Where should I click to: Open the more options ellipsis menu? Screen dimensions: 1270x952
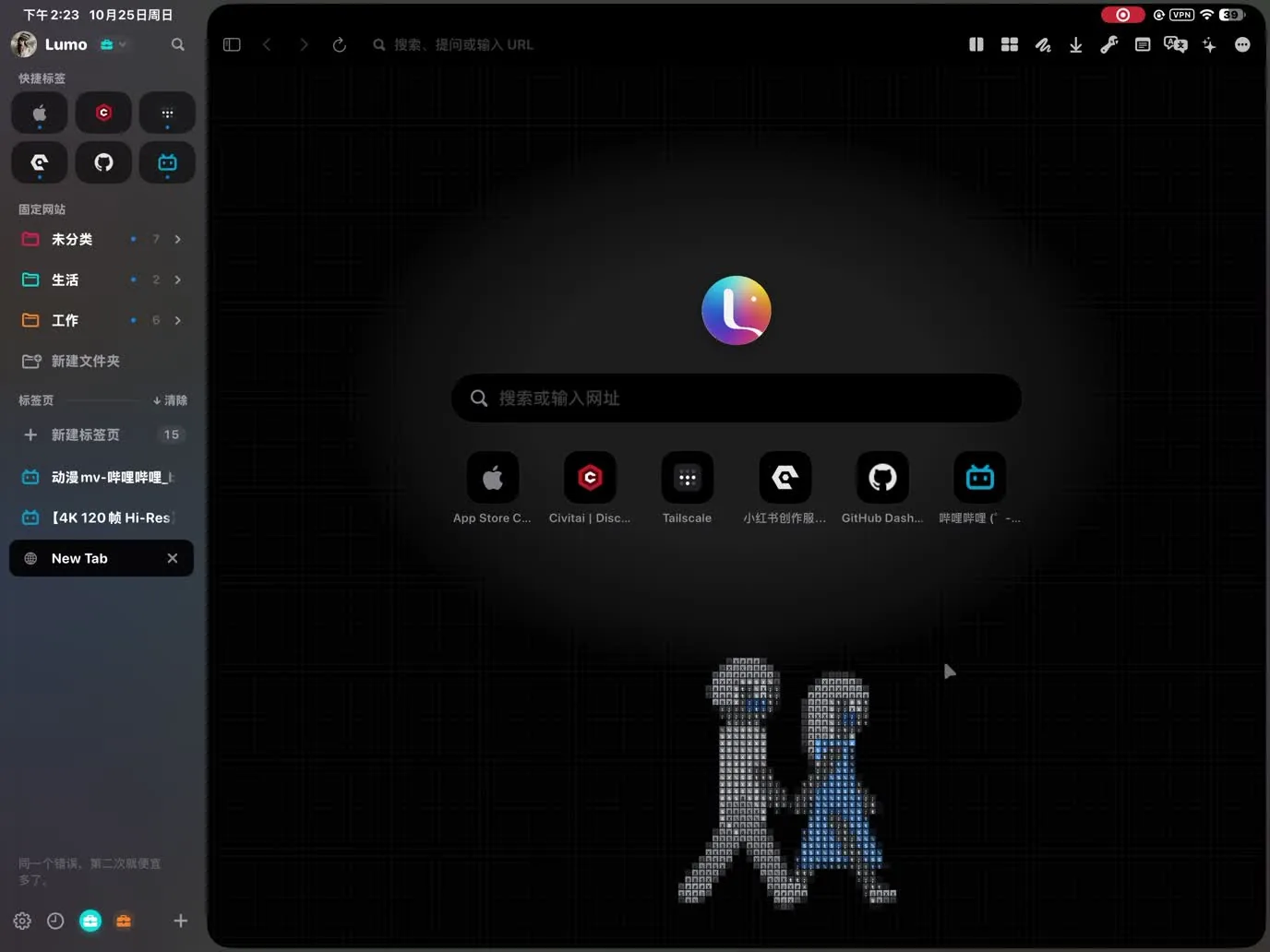pos(1242,44)
